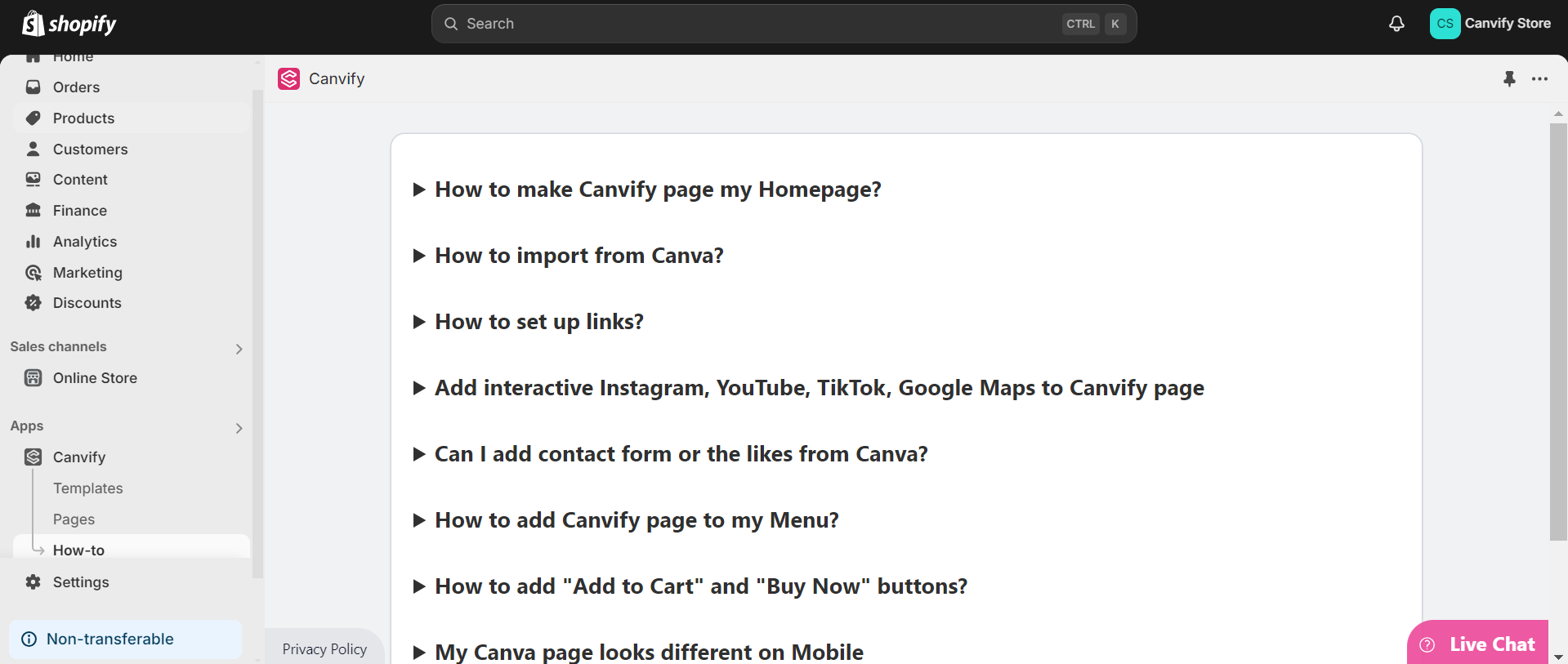
Task: Click the Finance bank icon
Action: (33, 210)
